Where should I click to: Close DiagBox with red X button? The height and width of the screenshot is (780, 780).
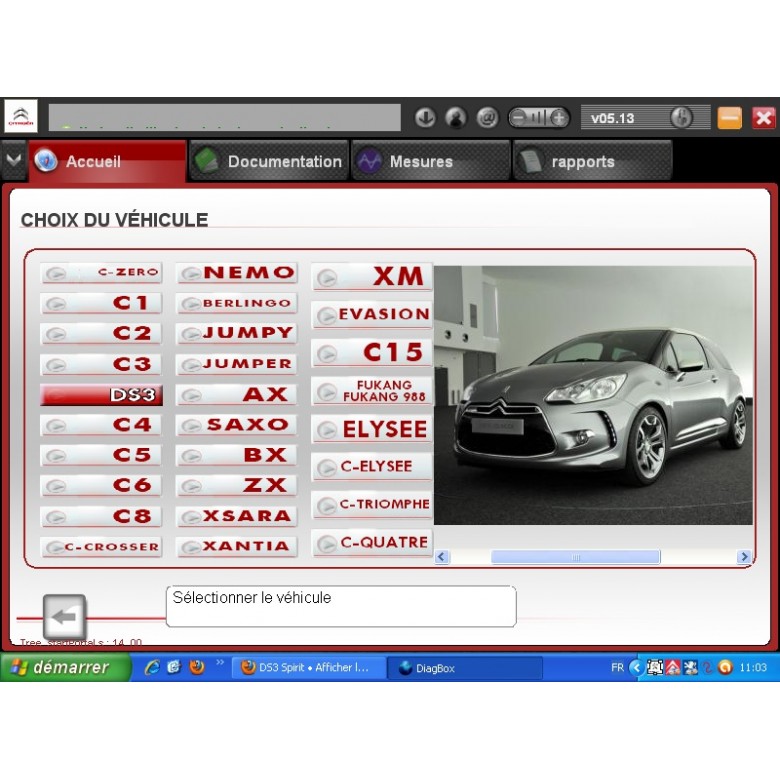tap(764, 118)
